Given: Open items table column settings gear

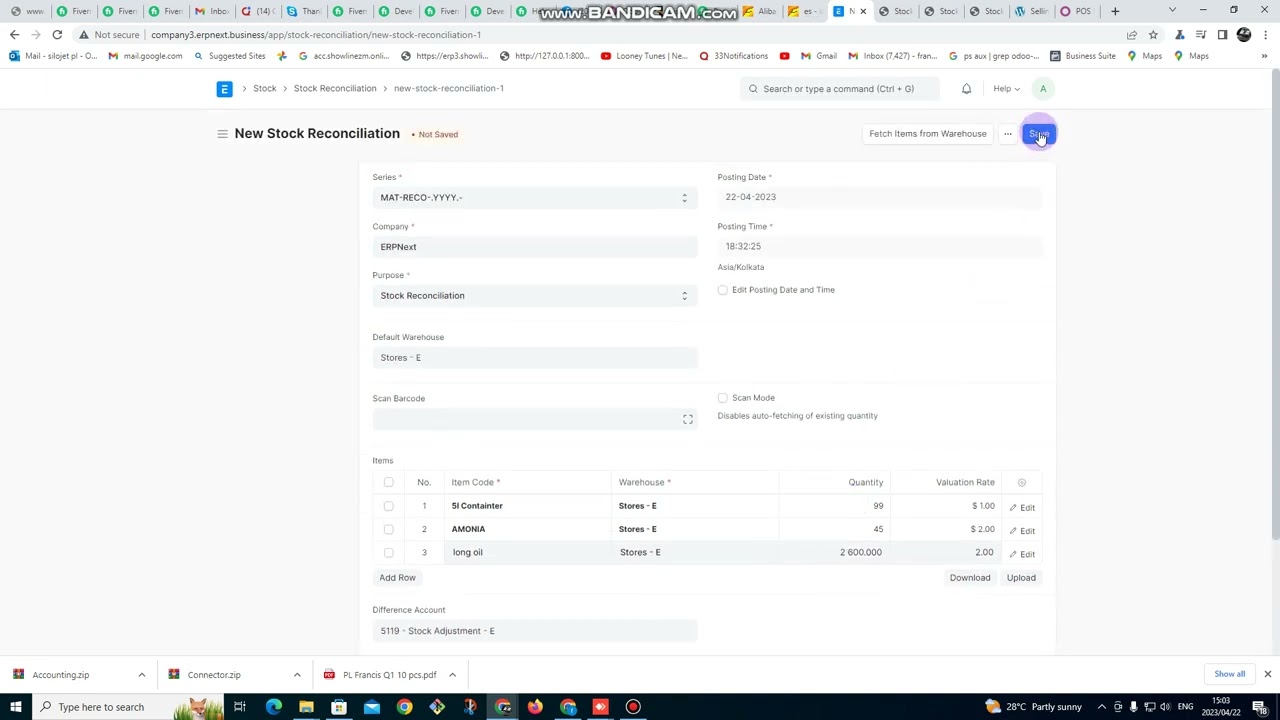Looking at the screenshot, I should coord(1022,483).
